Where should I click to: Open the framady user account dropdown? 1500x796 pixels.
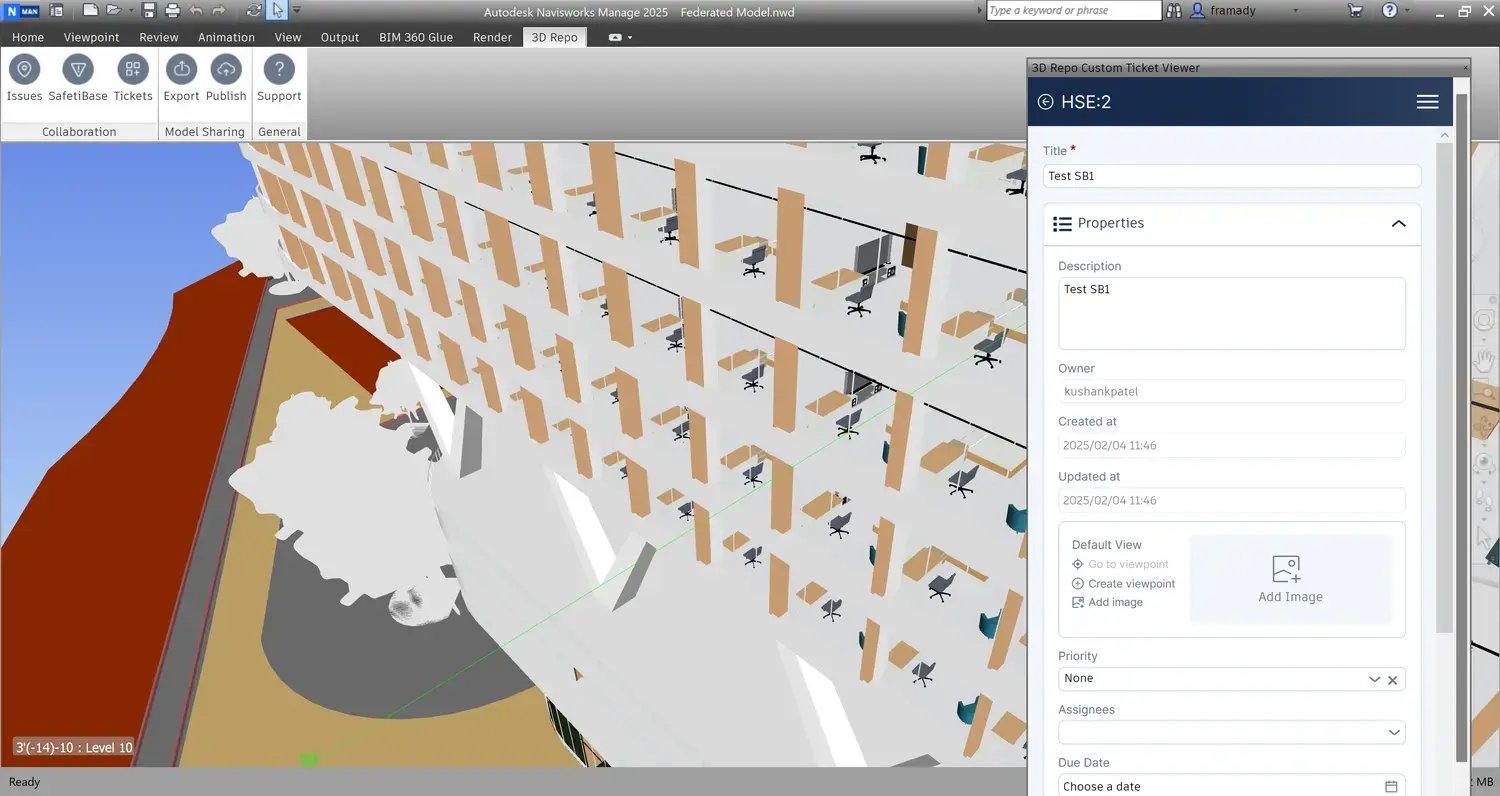[1296, 10]
